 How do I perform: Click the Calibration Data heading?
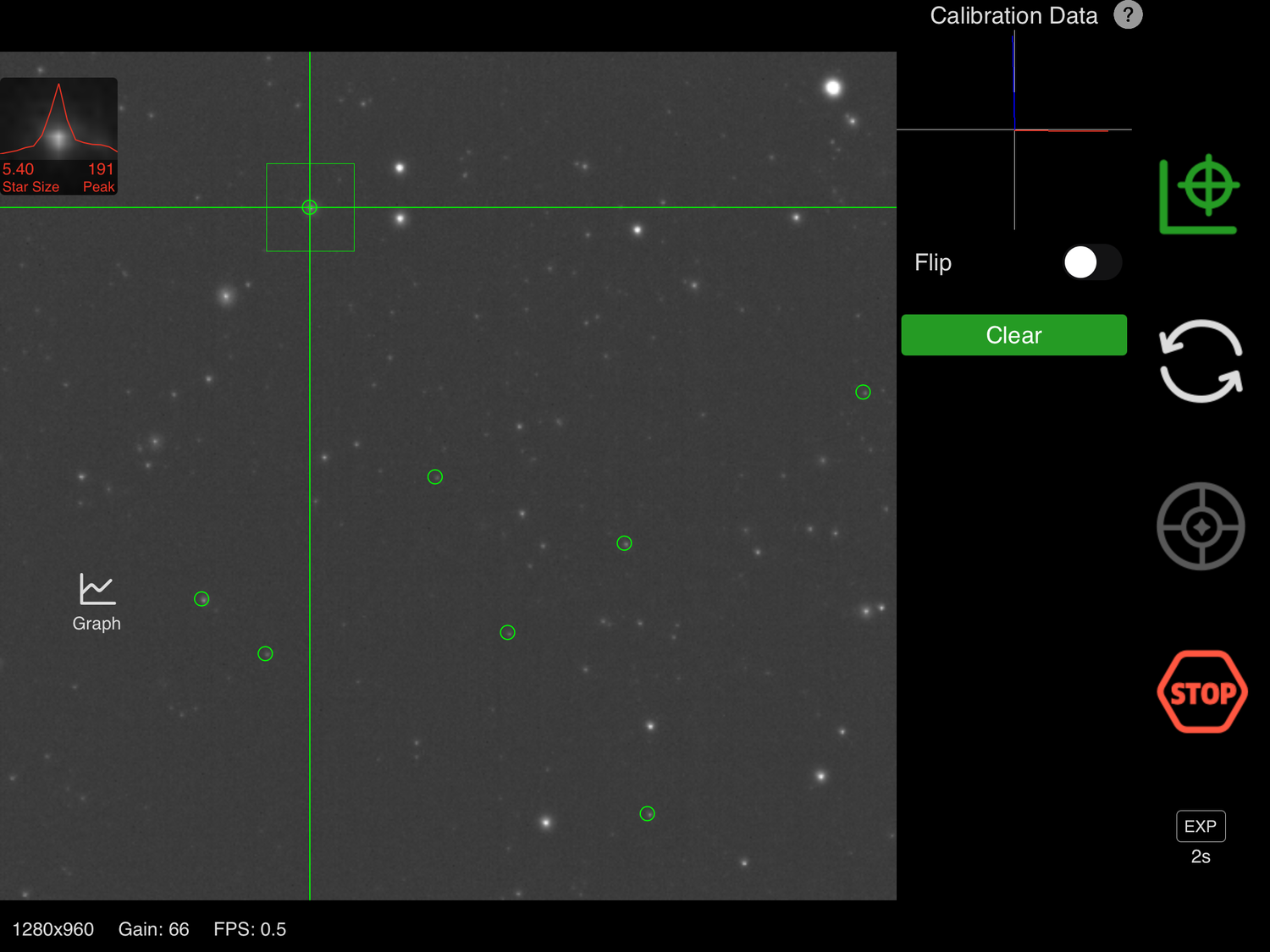[x=1013, y=15]
